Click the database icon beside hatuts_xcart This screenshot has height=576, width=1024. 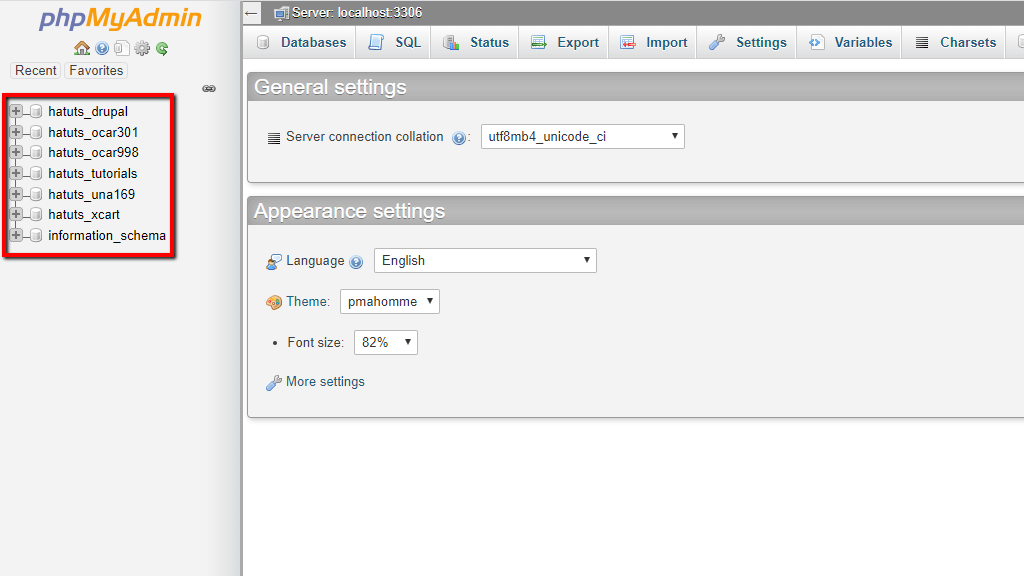pos(36,215)
